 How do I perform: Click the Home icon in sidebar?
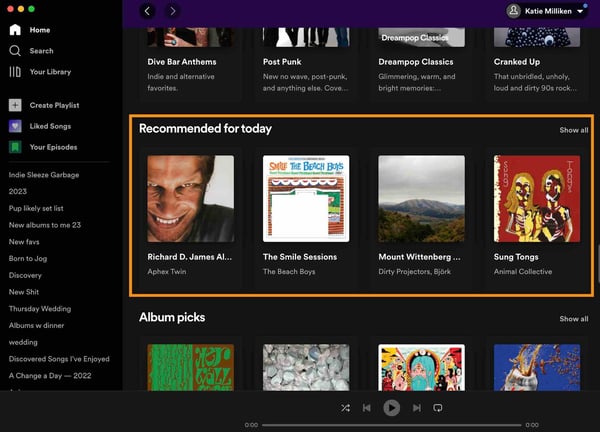15,30
